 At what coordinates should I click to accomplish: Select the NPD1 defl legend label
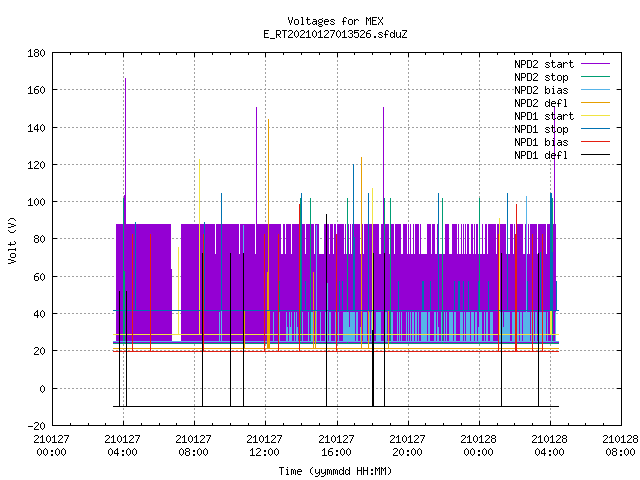(541, 155)
